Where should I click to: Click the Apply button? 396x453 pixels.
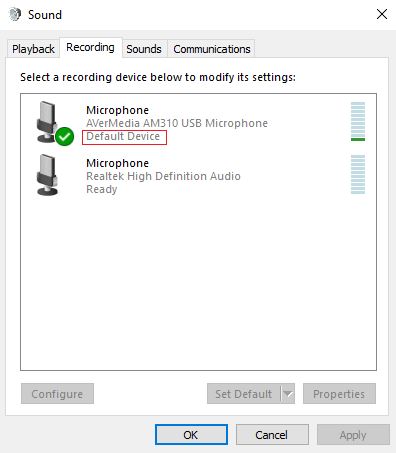pos(353,435)
